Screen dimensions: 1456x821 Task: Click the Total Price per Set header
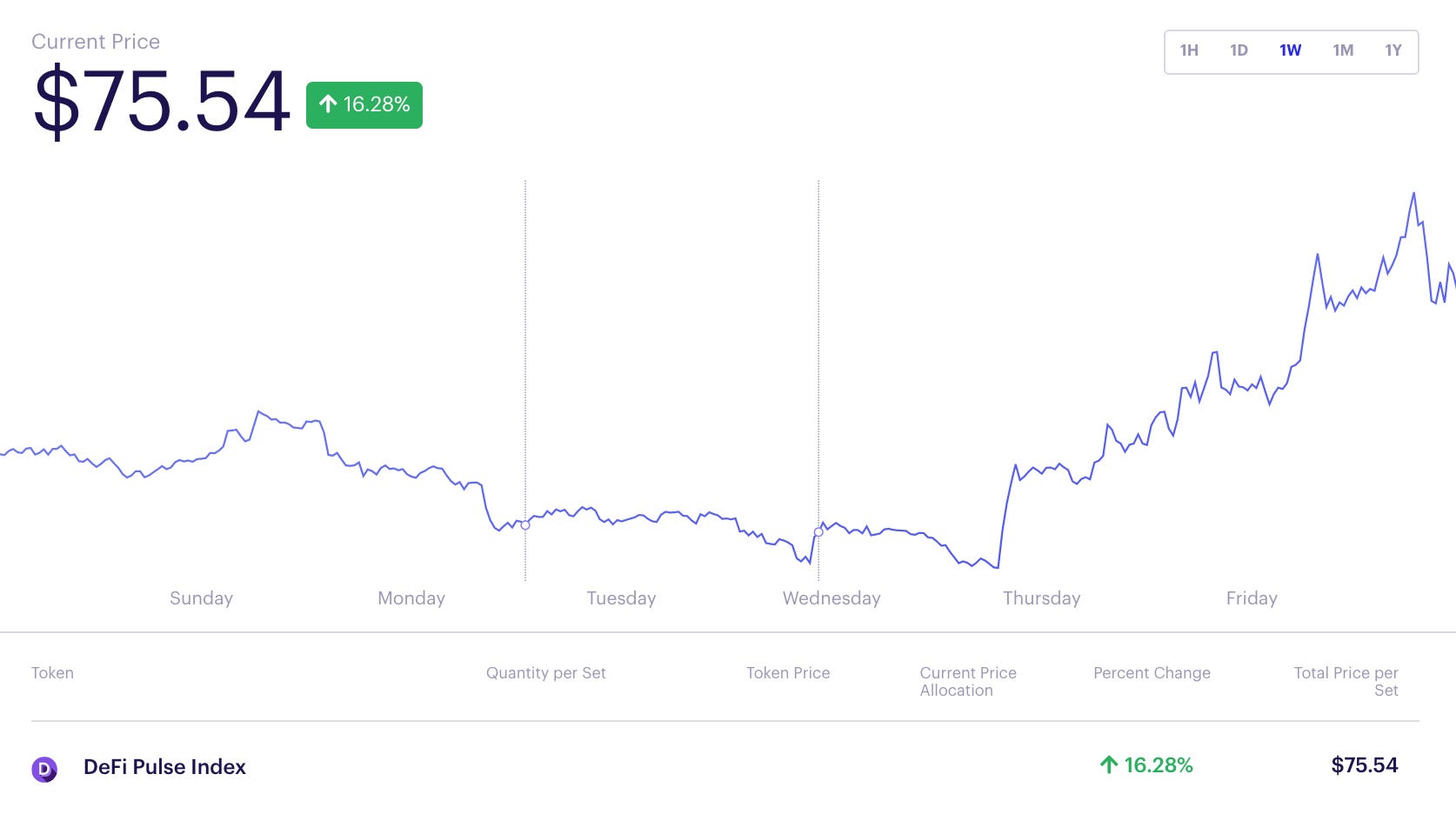pos(1345,681)
